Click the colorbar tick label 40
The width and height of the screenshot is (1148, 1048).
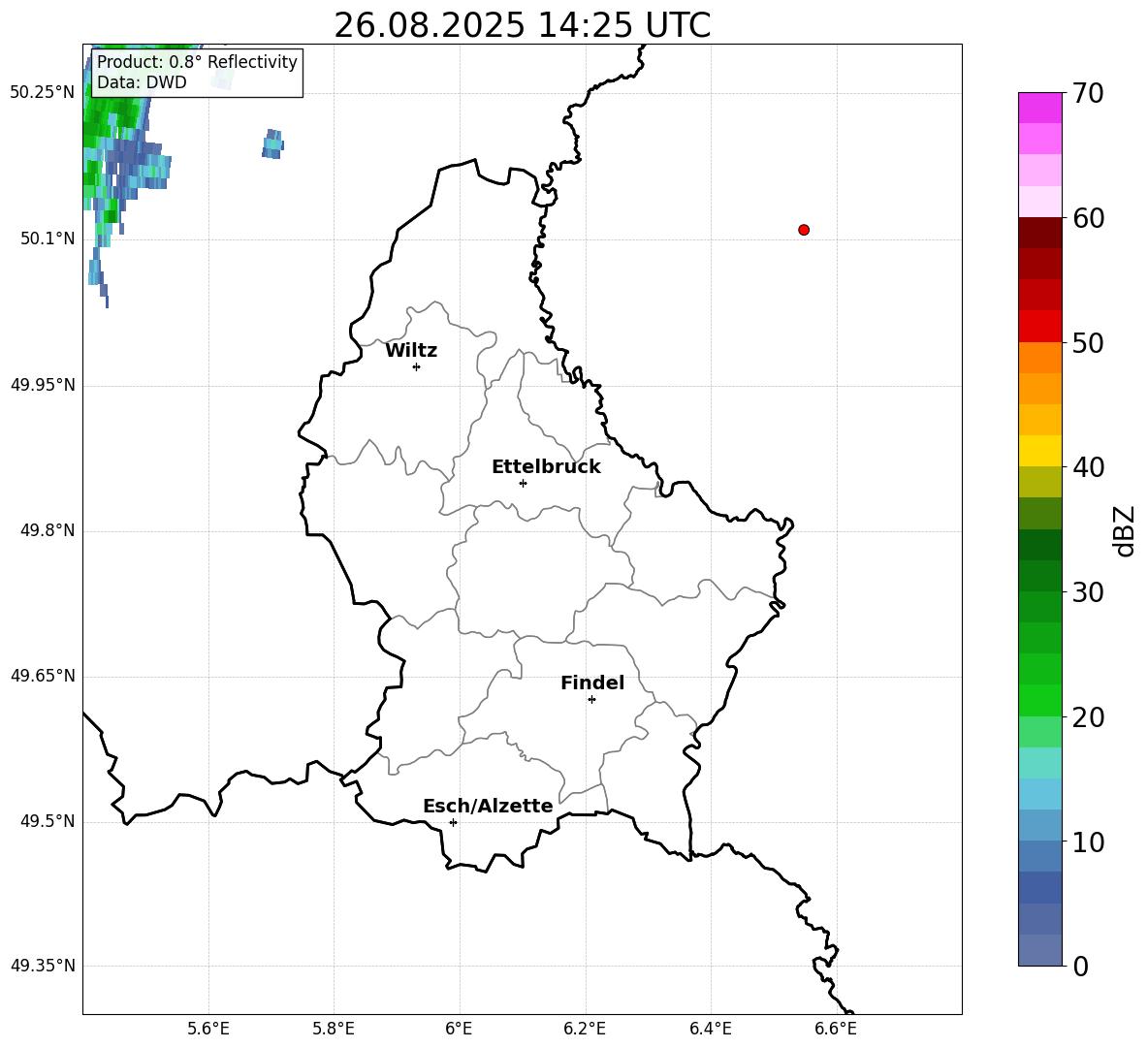click(1088, 467)
